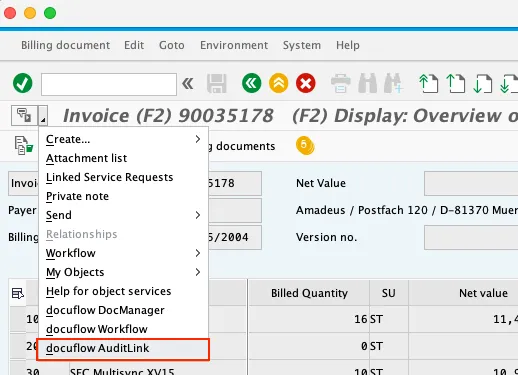Open the Edit menu
This screenshot has height=375, width=518.
coord(134,45)
